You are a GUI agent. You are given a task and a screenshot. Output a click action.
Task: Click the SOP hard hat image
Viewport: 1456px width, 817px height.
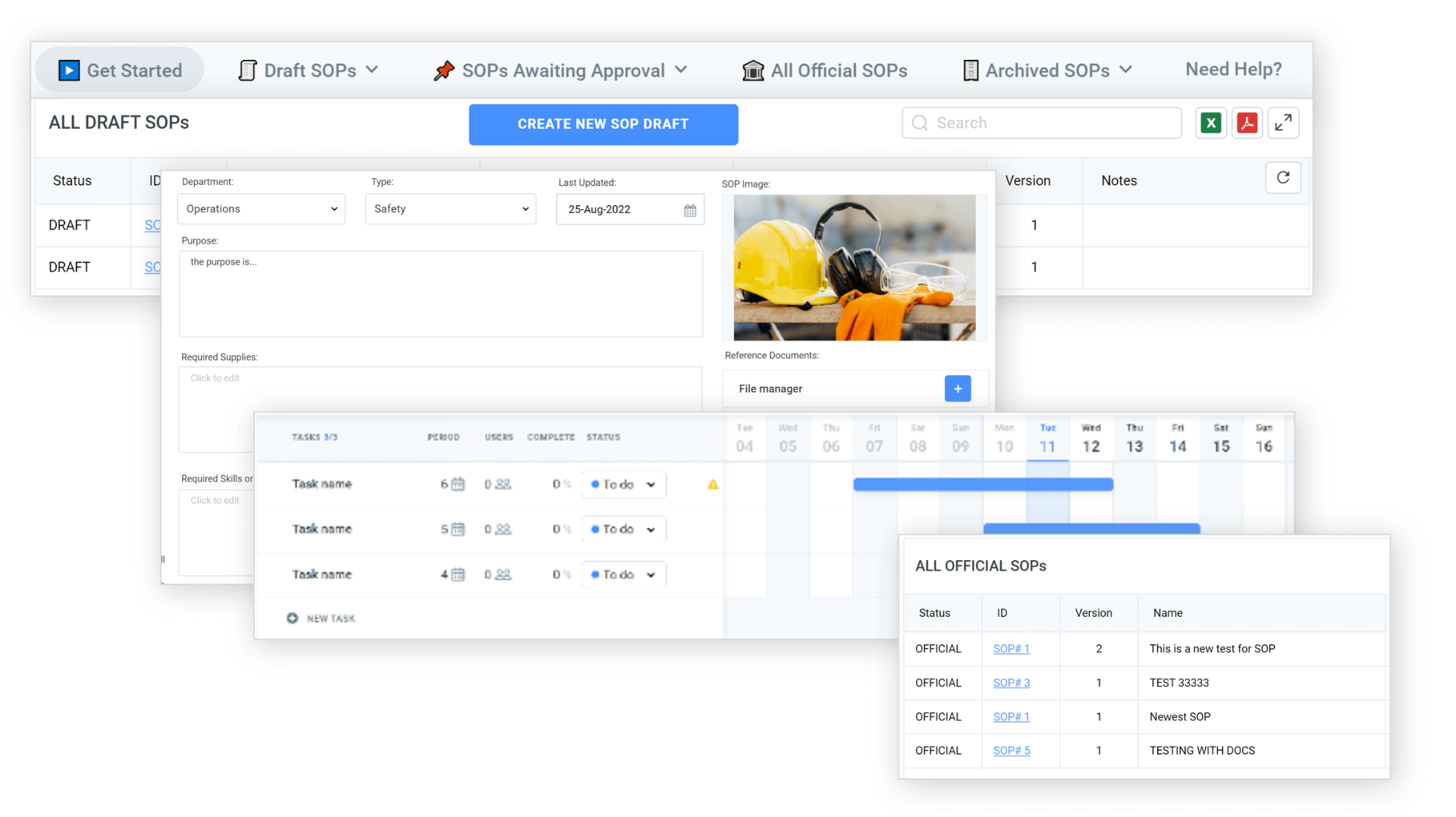coord(855,268)
